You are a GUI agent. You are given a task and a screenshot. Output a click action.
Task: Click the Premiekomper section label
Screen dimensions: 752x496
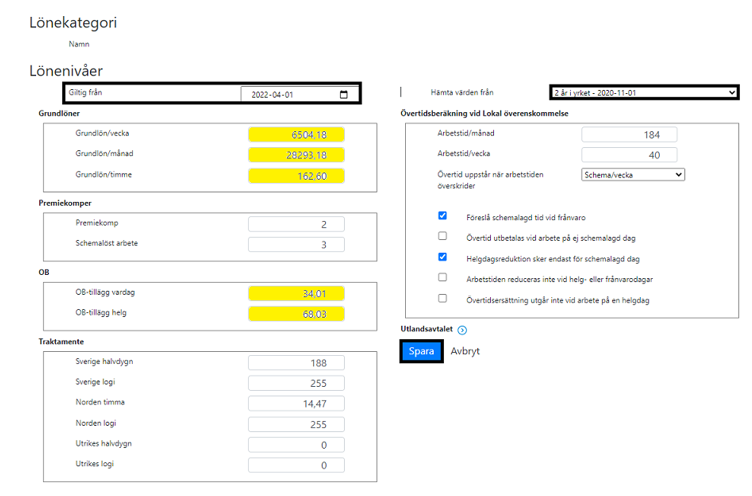coord(65,203)
